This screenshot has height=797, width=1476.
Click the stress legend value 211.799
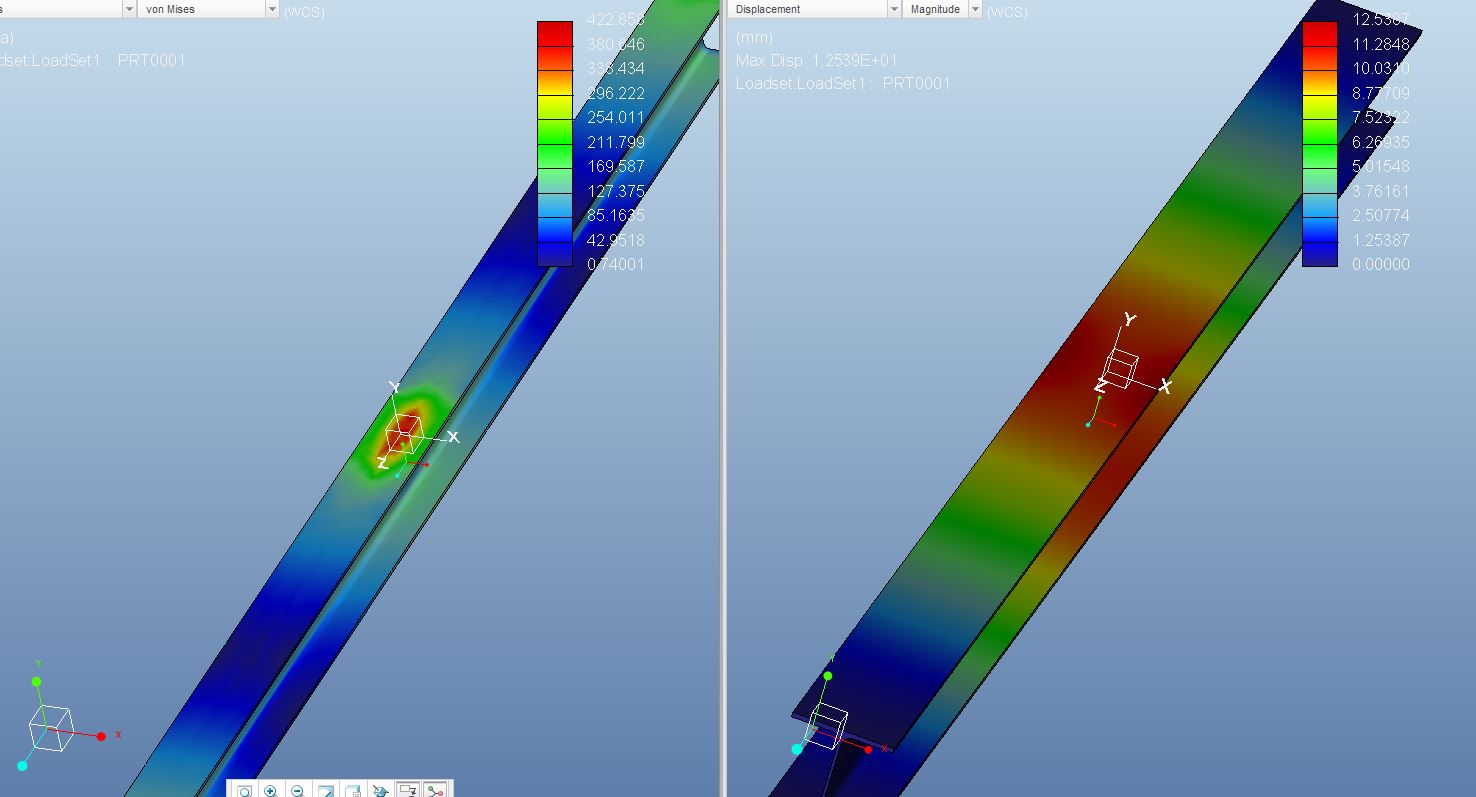coord(615,142)
